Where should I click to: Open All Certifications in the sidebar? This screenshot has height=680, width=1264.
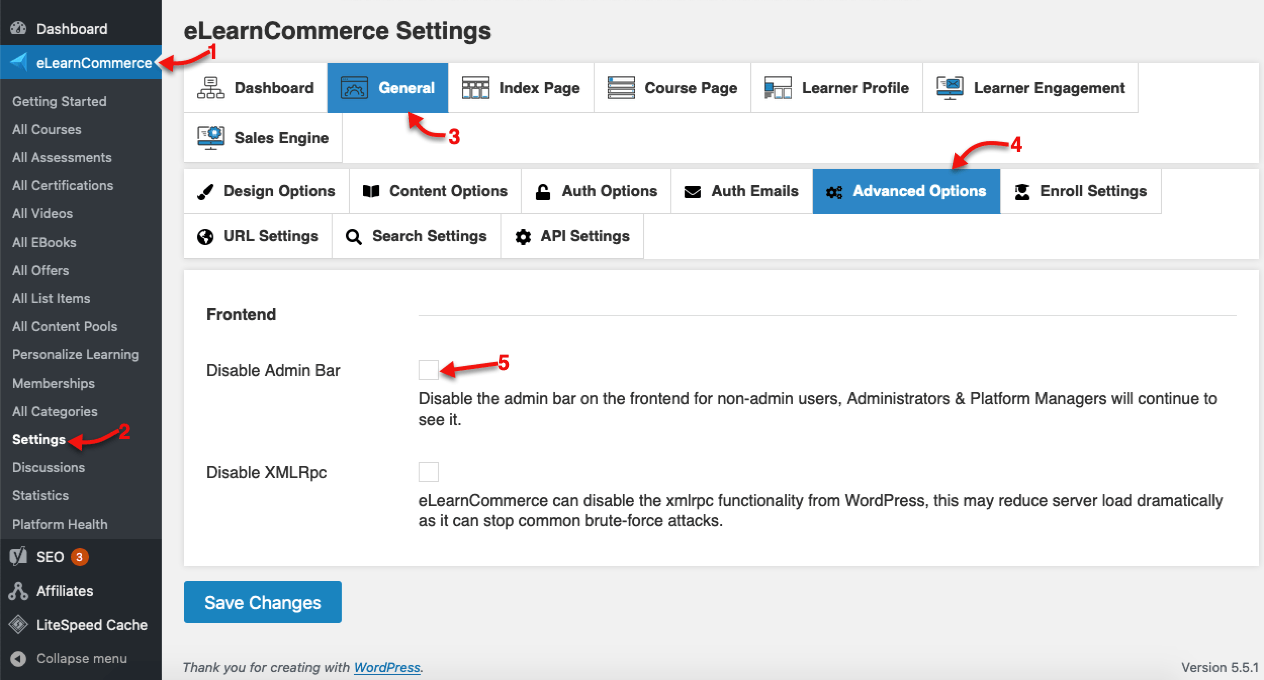point(63,185)
